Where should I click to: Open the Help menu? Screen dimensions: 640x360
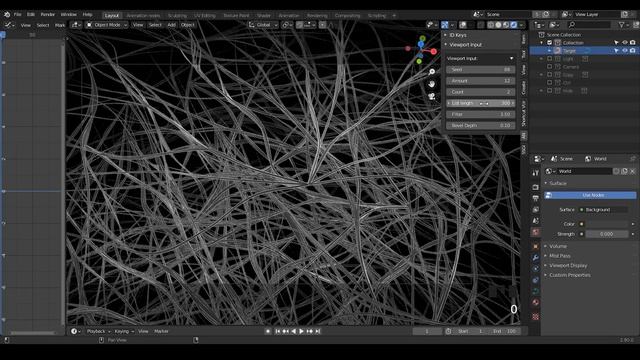[87, 14]
